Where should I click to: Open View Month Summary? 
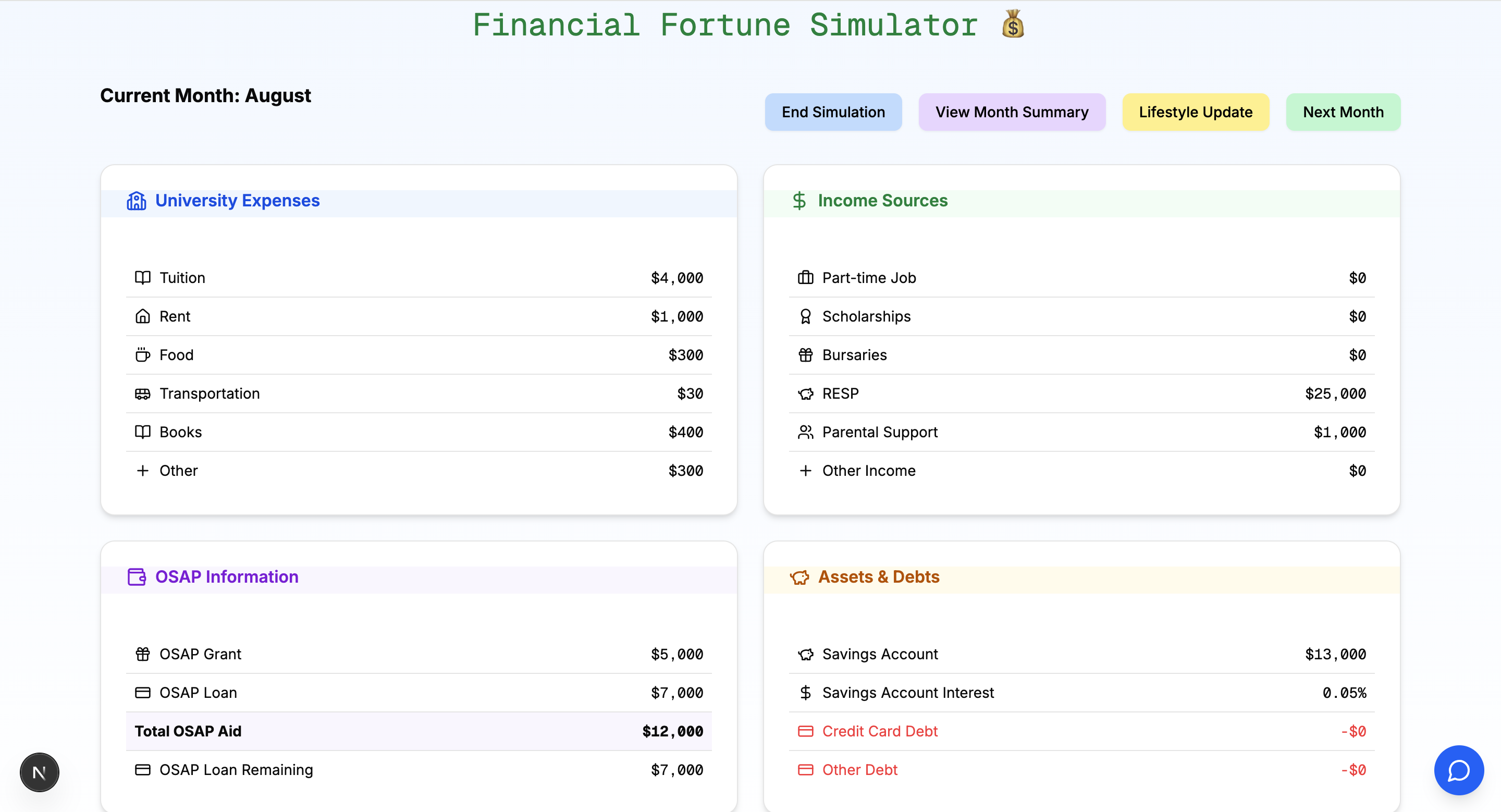(1012, 112)
